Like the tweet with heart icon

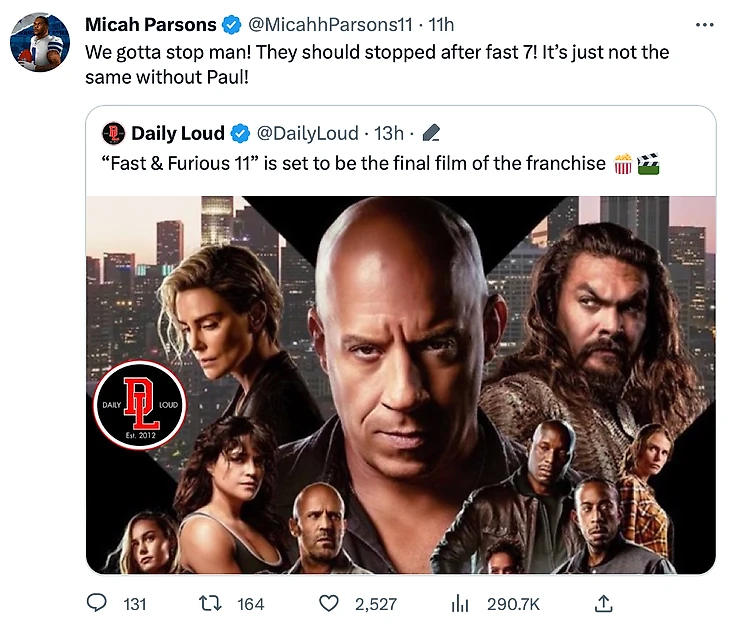pos(328,604)
